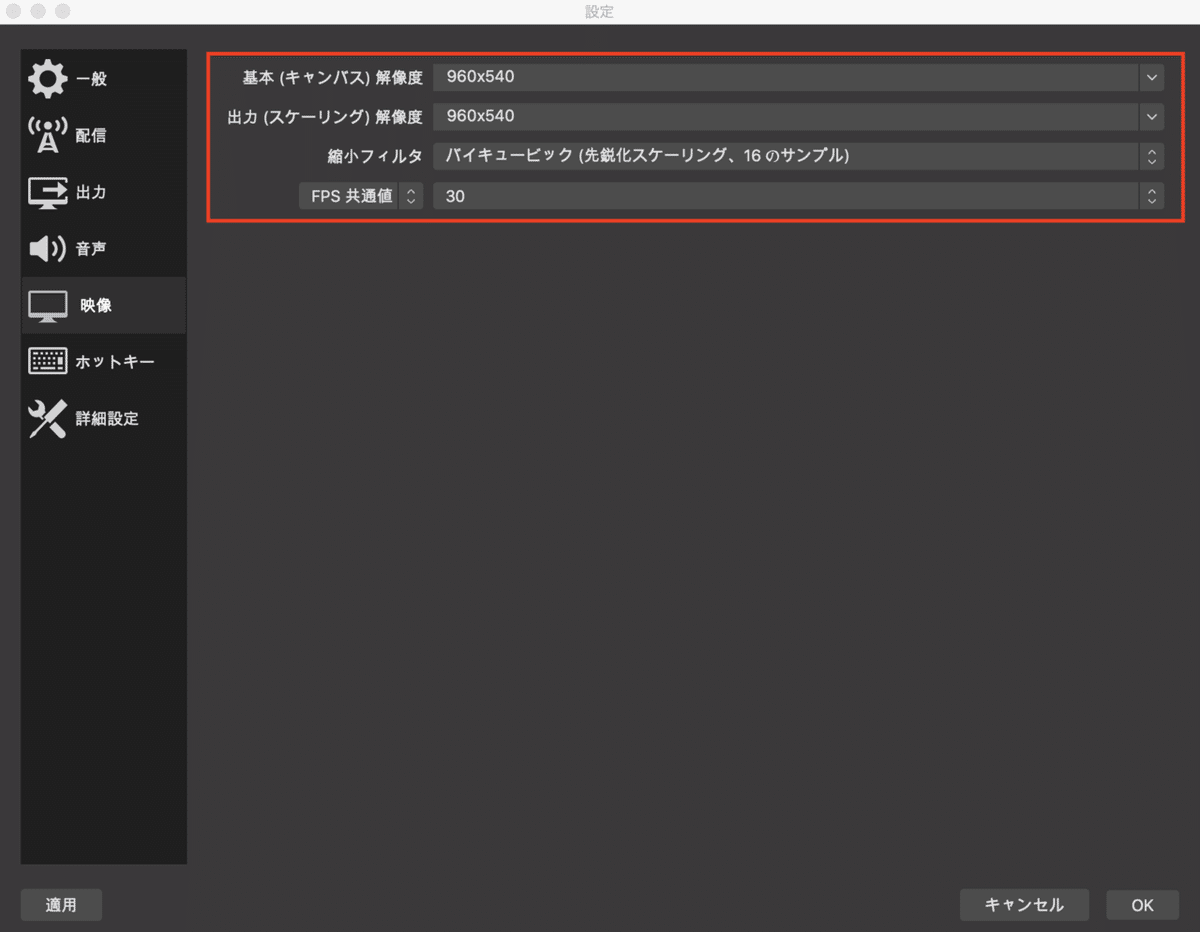Image resolution: width=1200 pixels, height=932 pixels.
Task: Click the 出力 (Output) settings icon
Action: tap(46, 192)
